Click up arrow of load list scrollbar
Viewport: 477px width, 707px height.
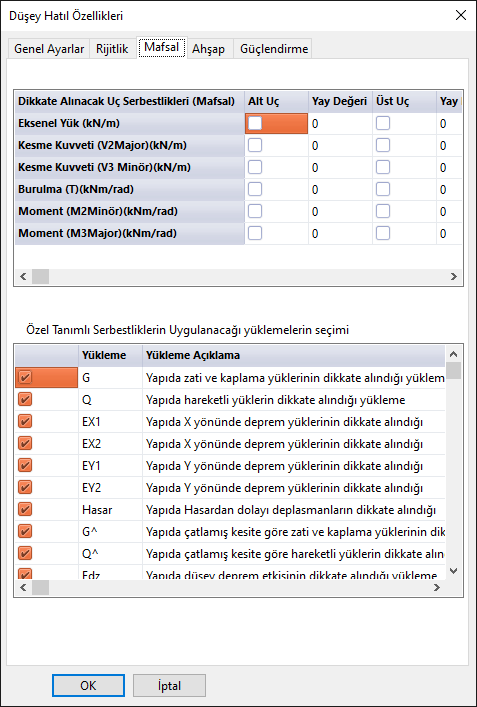tap(454, 354)
